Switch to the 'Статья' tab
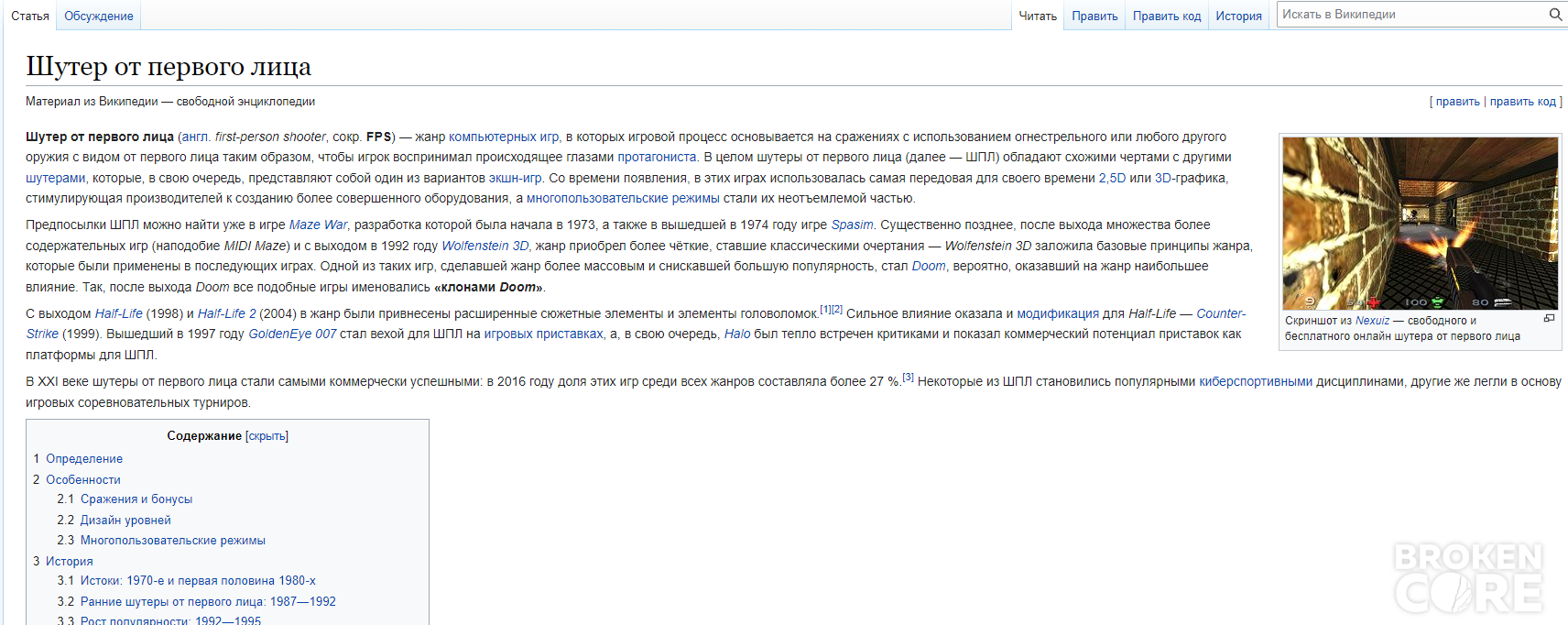Screen dimensions: 1568x625 point(30,16)
